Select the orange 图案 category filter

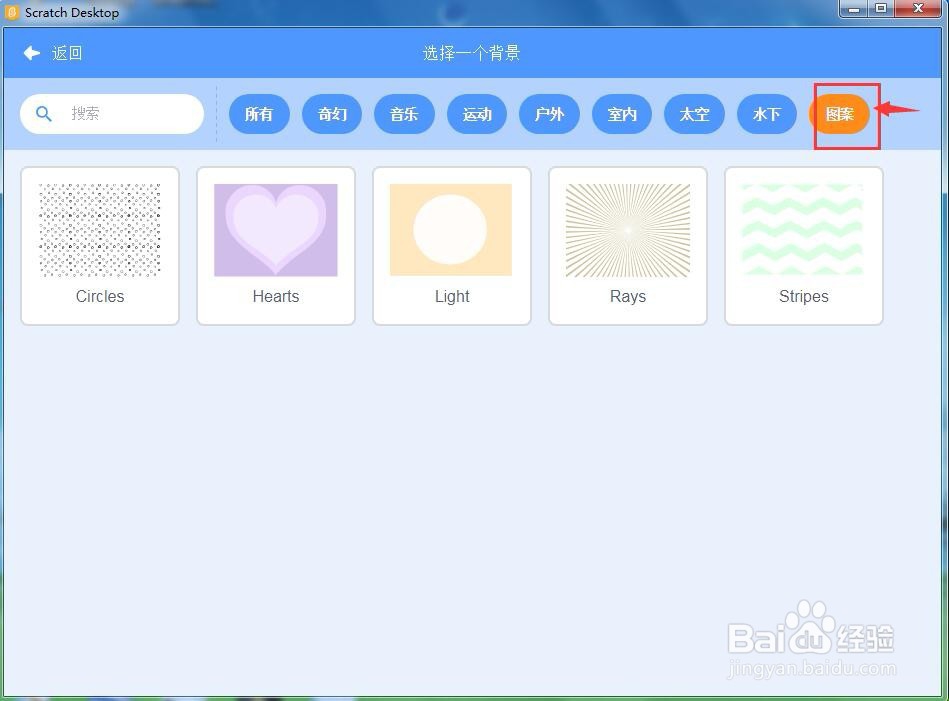[839, 114]
